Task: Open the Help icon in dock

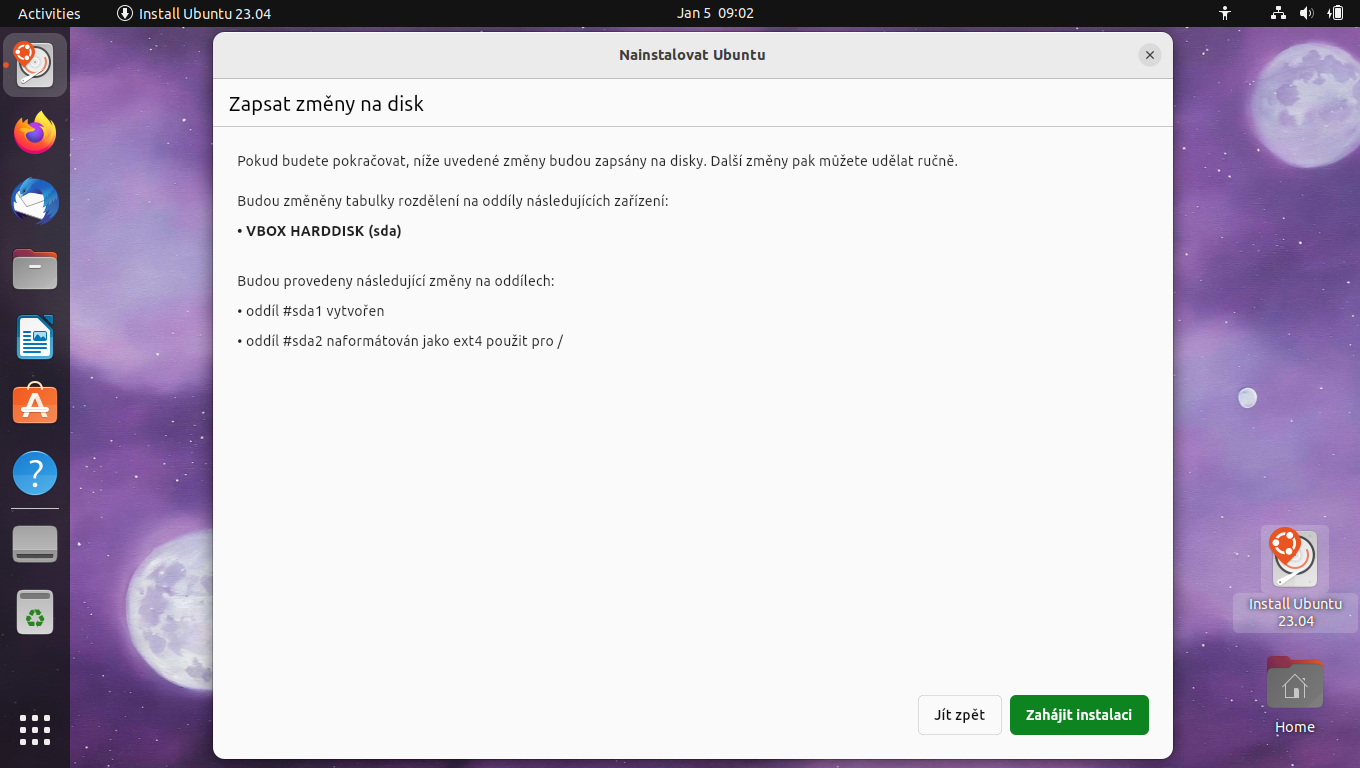Action: 35,473
